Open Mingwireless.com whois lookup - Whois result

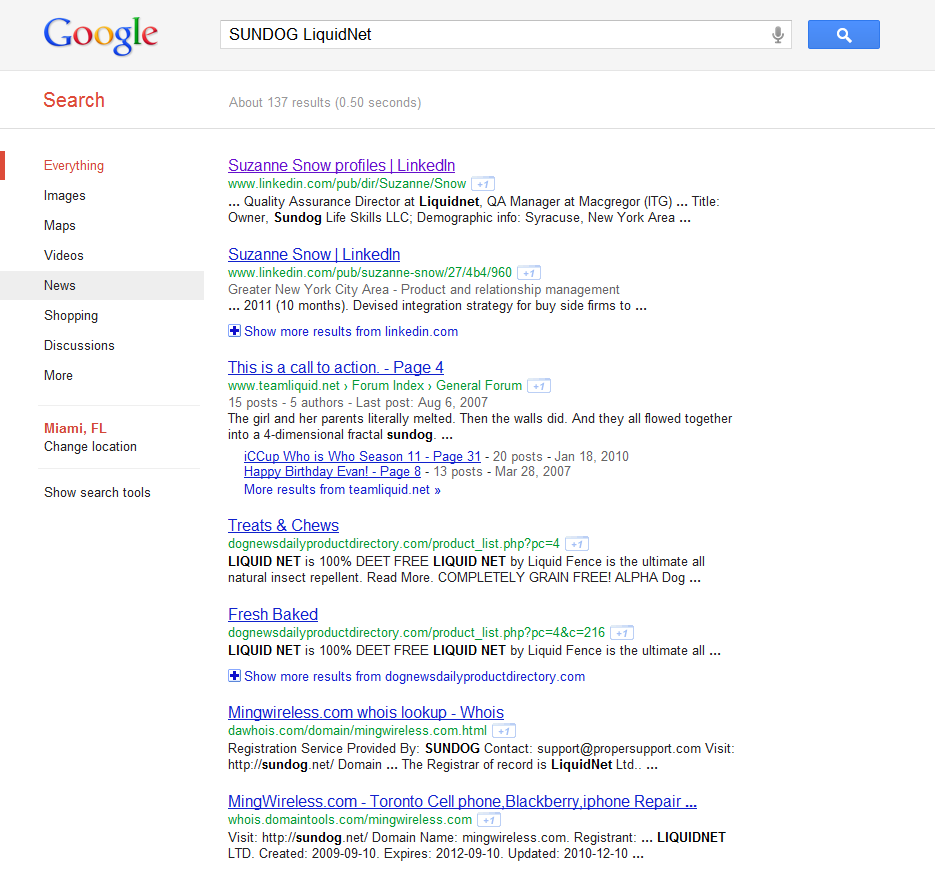coord(366,712)
